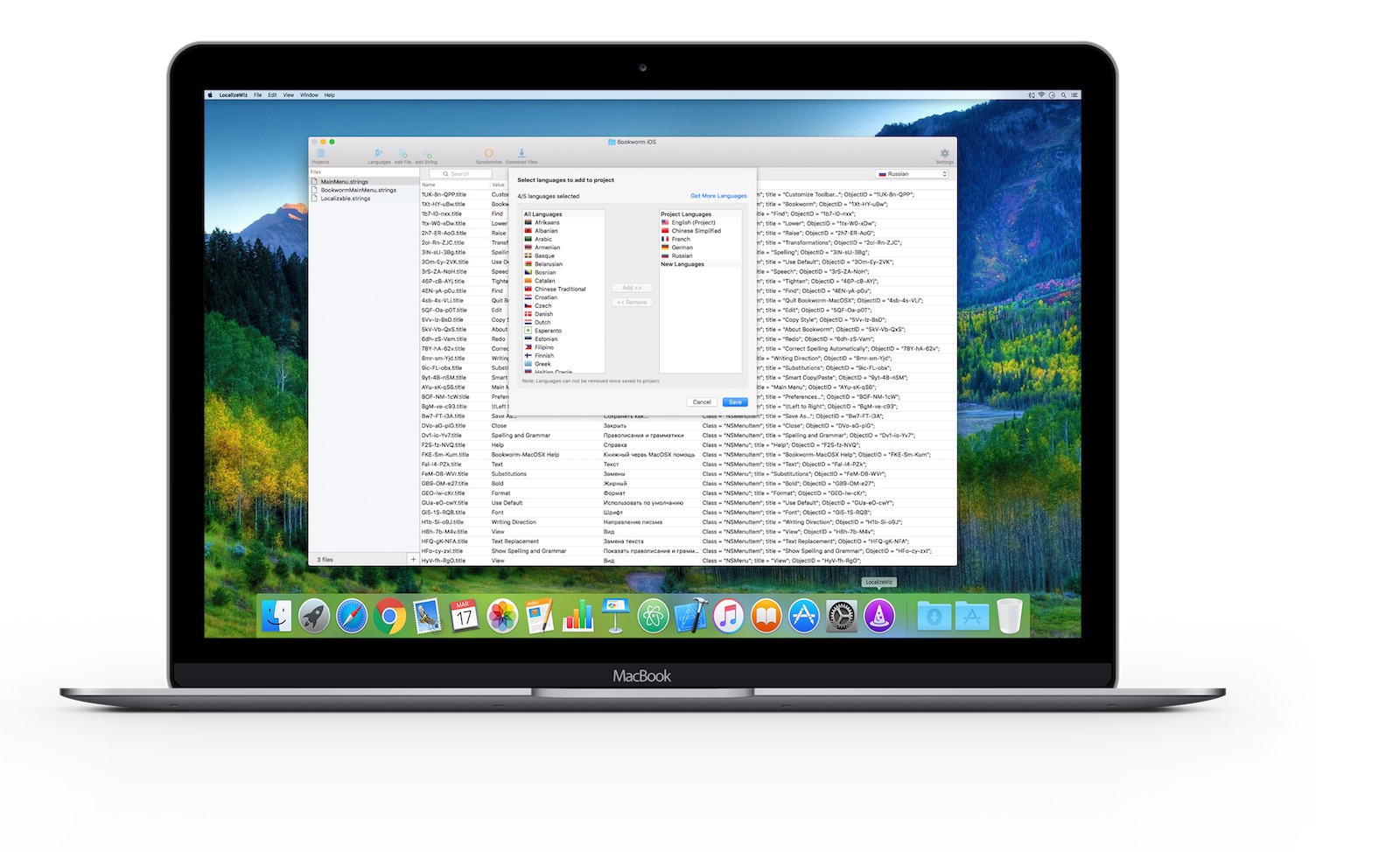Image resolution: width=1400 pixels, height=852 pixels.
Task: Select Dutch in All Languages
Action: click(563, 322)
